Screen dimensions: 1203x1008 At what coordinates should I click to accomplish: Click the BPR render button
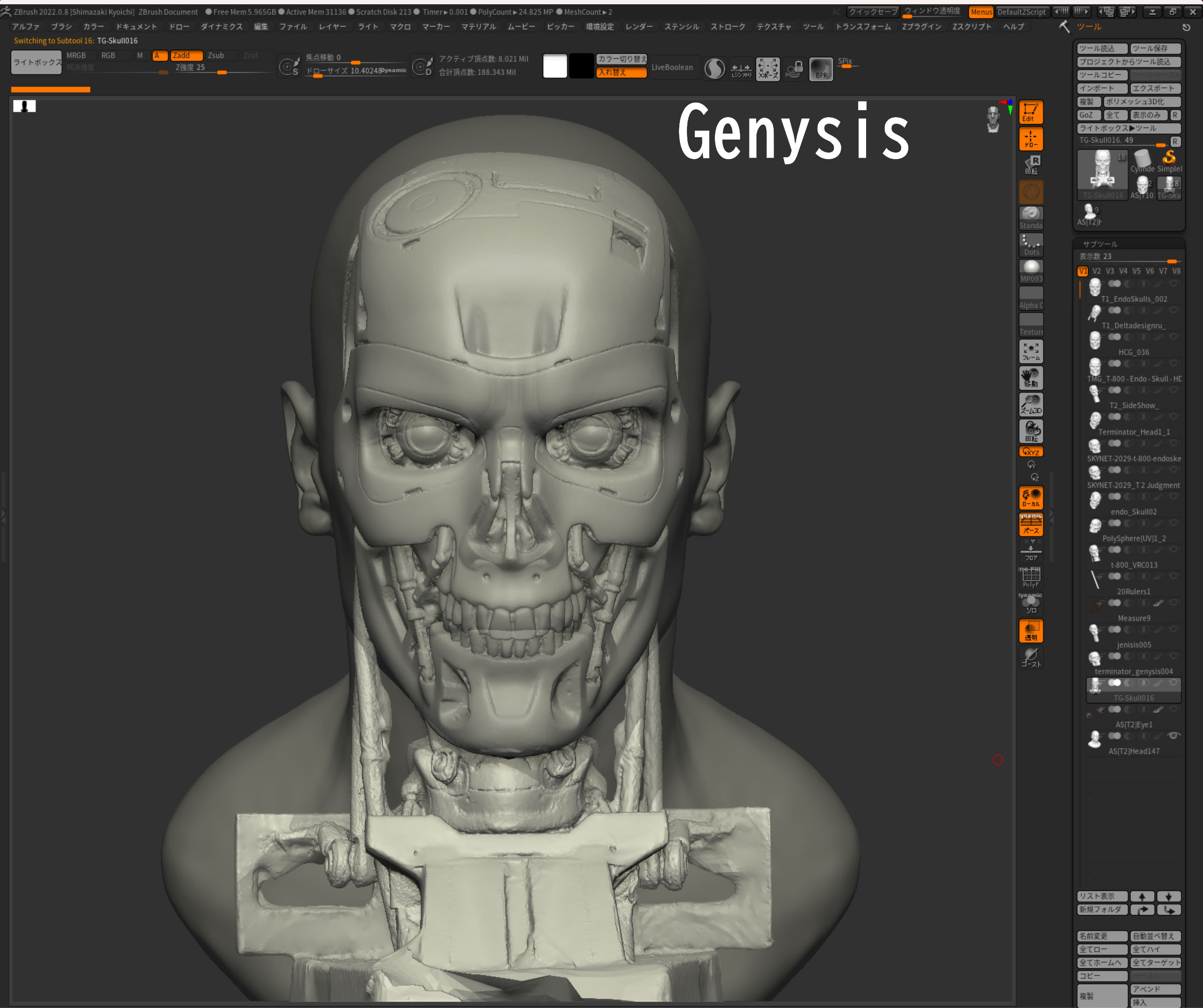pyautogui.click(x=820, y=69)
